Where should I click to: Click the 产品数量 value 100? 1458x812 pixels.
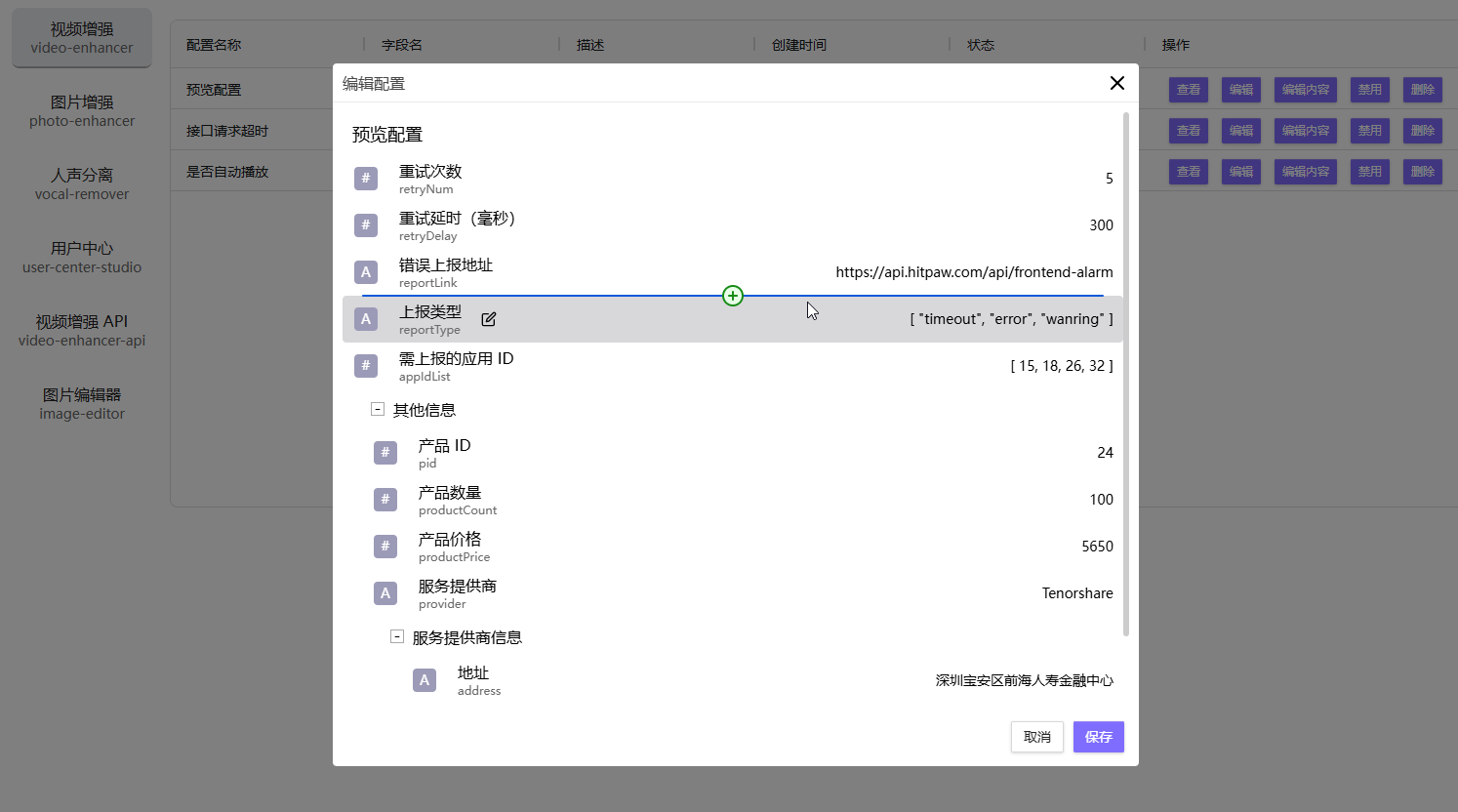tap(1101, 500)
